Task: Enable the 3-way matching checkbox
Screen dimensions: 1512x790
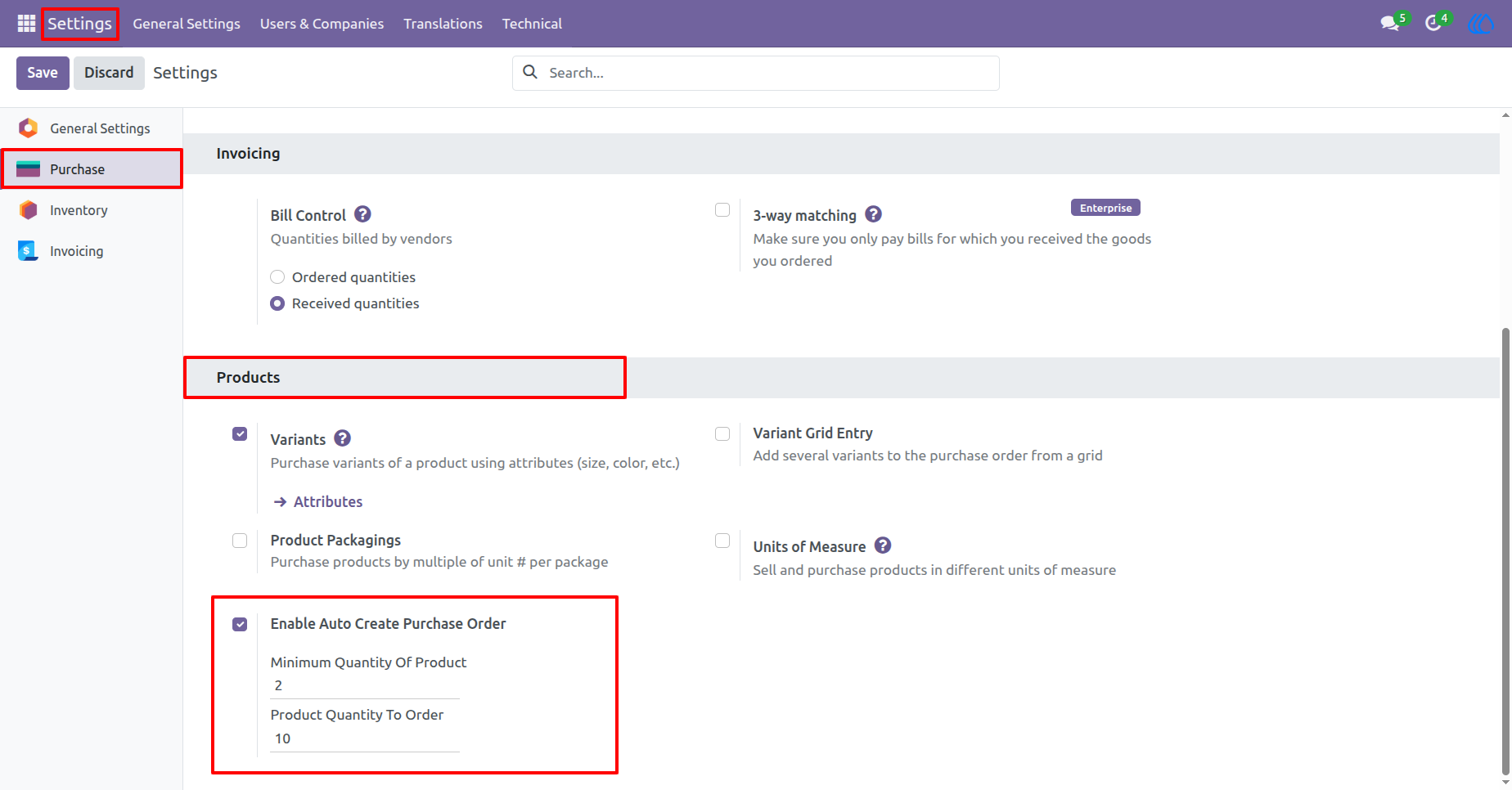Action: click(x=722, y=210)
